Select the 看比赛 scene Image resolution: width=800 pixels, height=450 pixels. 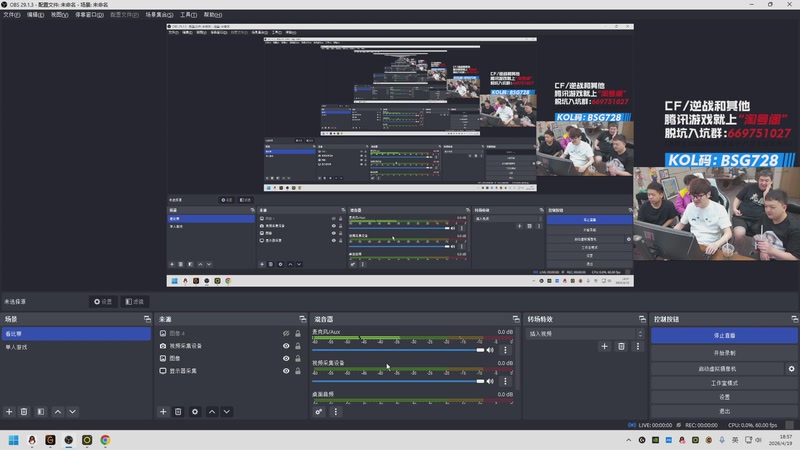point(76,334)
